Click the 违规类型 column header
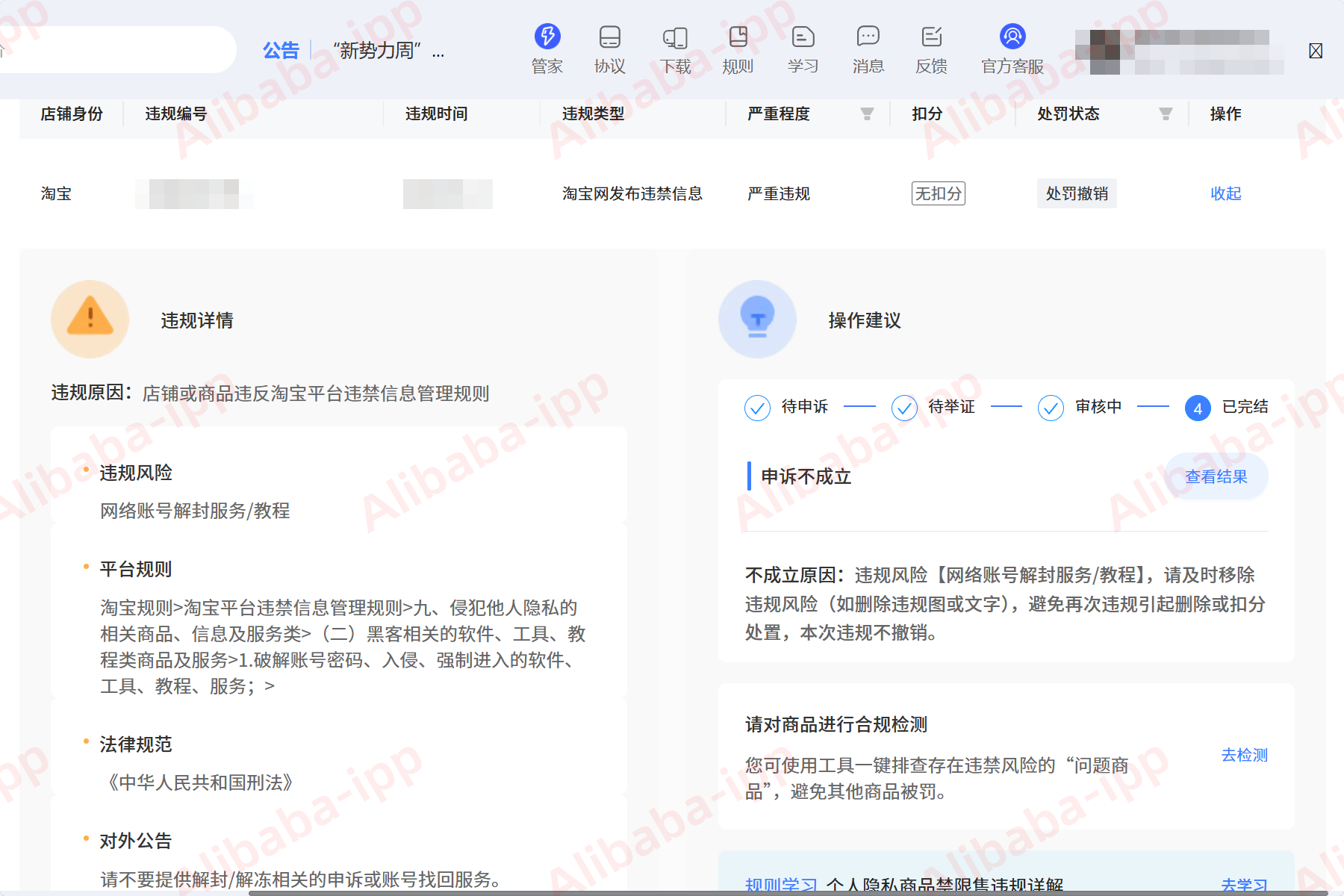This screenshot has height=896, width=1344. pos(594,113)
